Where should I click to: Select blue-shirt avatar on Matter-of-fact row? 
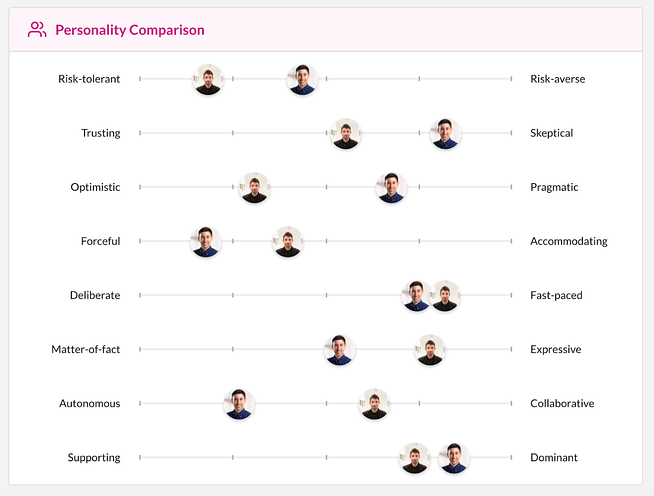pyautogui.click(x=340, y=350)
